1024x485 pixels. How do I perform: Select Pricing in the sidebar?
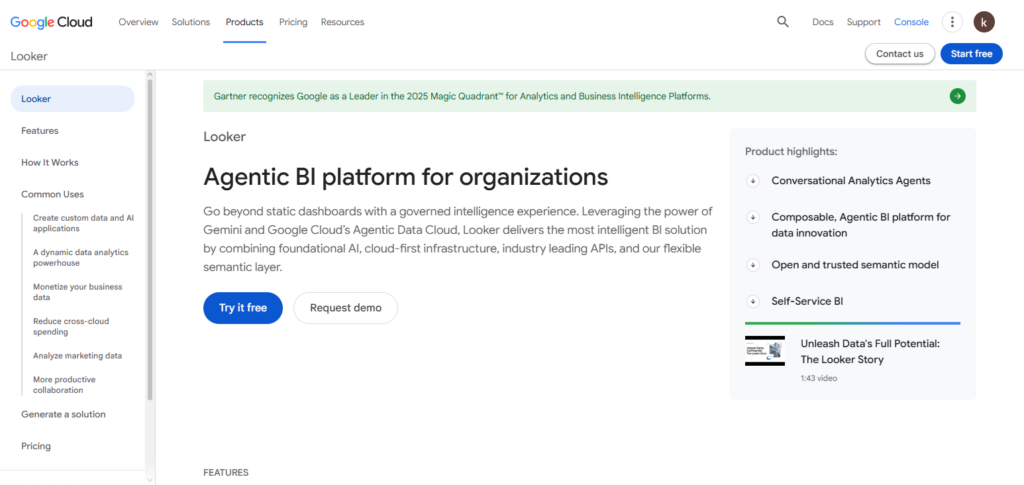36,446
